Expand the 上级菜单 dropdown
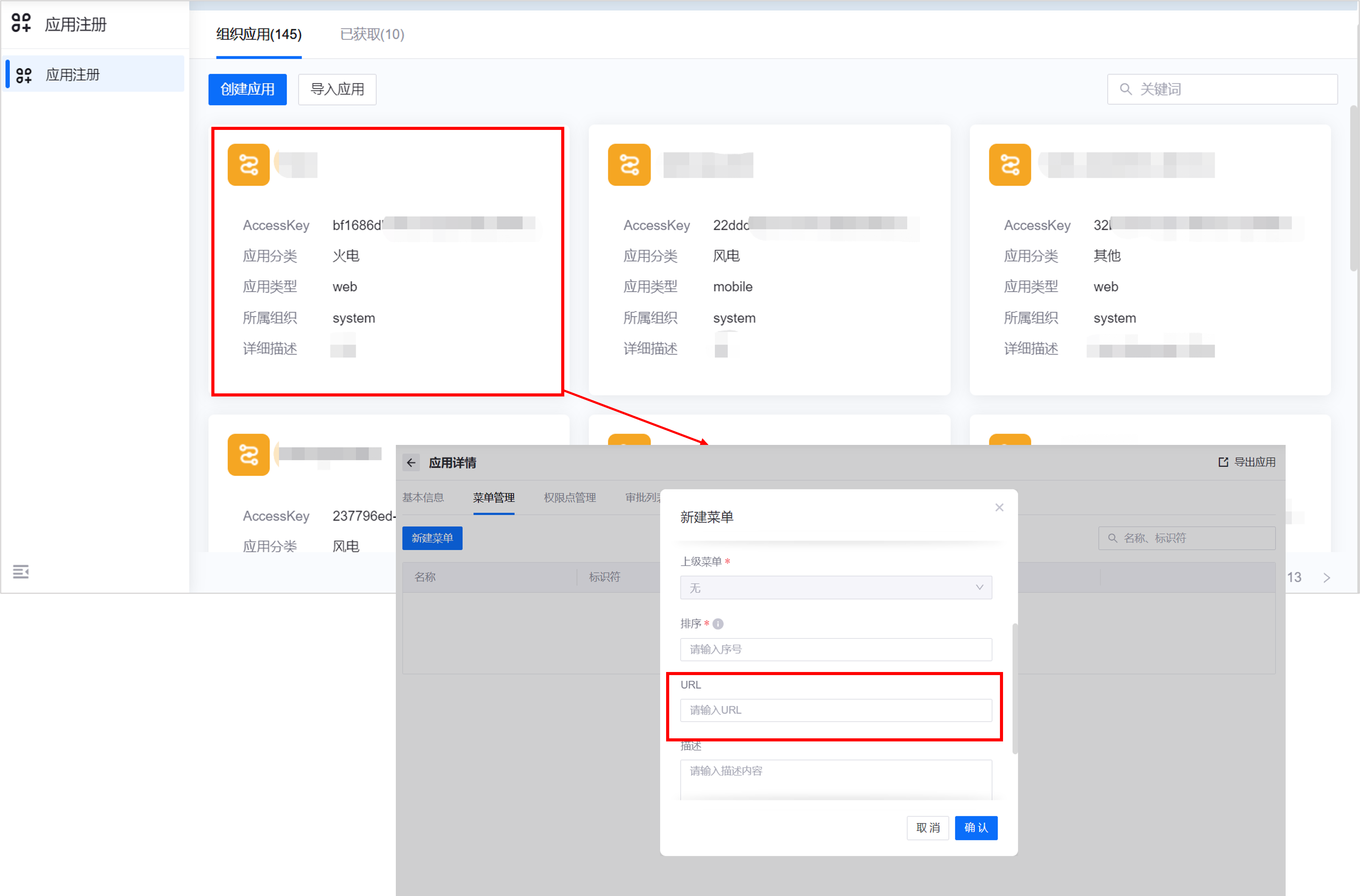The image size is (1360, 896). [x=835, y=587]
